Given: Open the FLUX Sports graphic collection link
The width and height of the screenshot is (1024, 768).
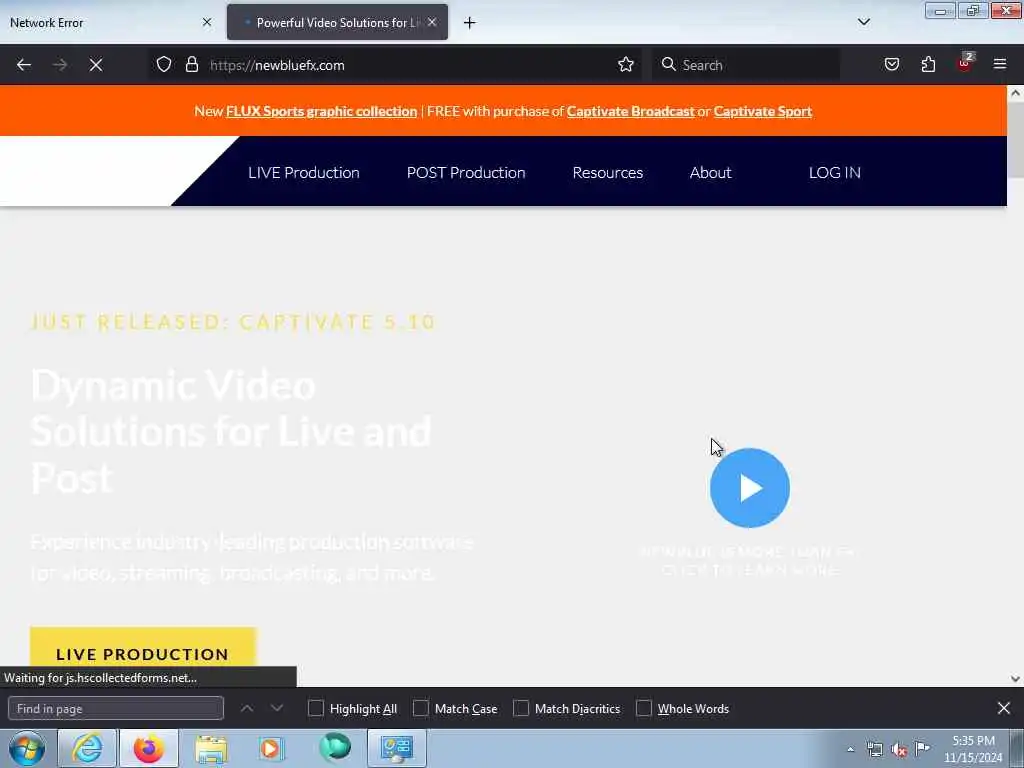Looking at the screenshot, I should [x=321, y=111].
